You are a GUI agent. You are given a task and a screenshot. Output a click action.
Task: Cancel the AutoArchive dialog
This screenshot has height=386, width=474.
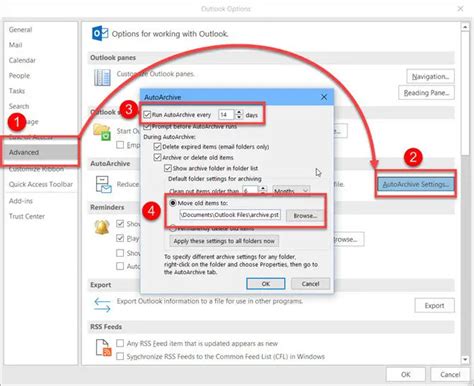coord(310,284)
